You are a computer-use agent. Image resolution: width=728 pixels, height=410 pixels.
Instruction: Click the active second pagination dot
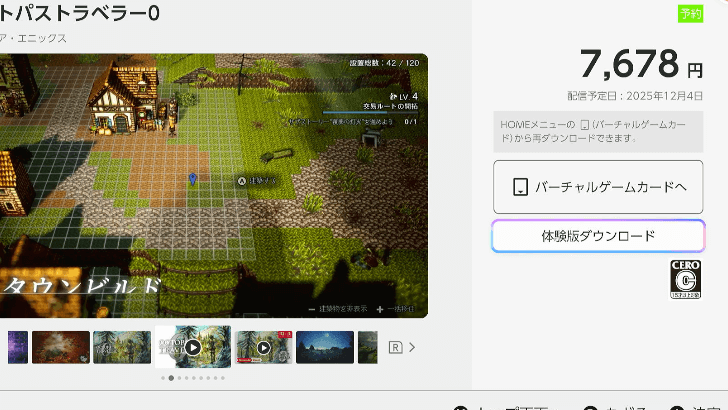tap(171, 378)
